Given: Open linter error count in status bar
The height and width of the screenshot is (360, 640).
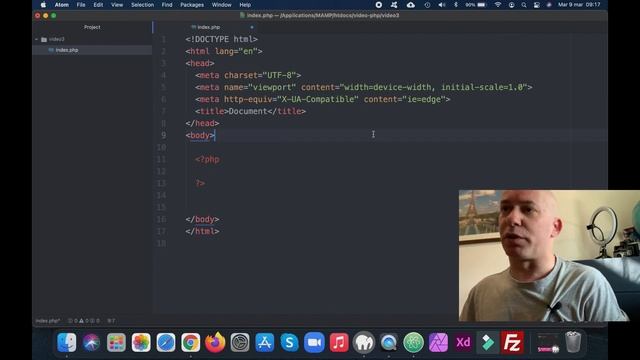Looking at the screenshot, I should [74, 321].
